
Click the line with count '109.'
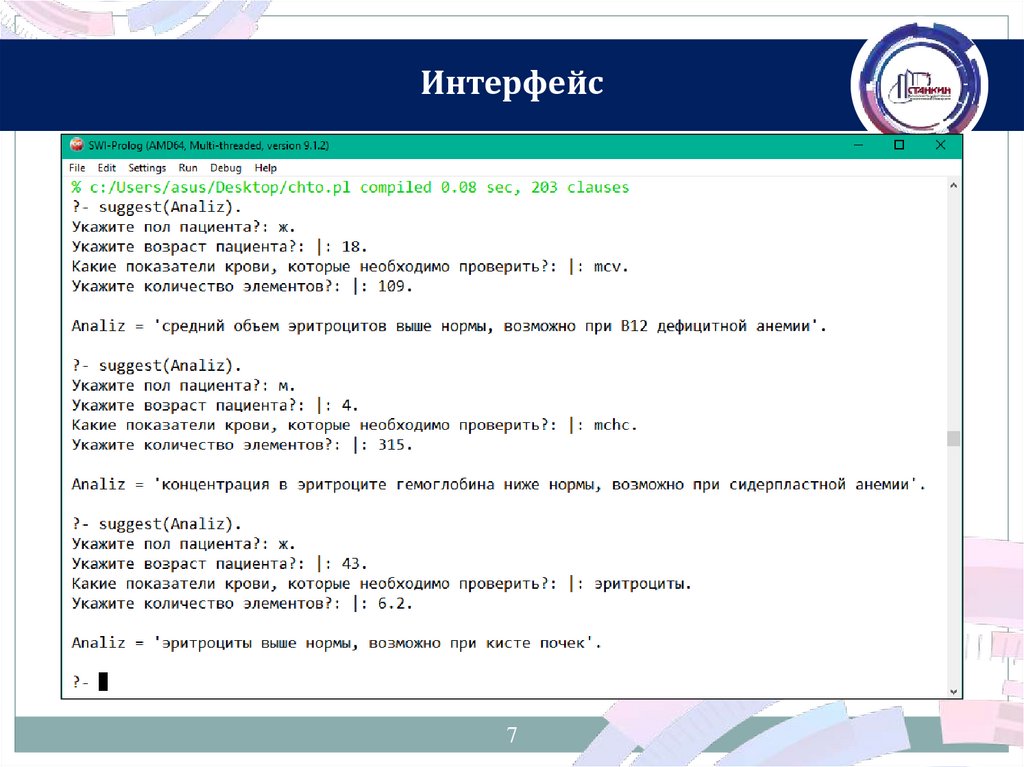coord(242,287)
